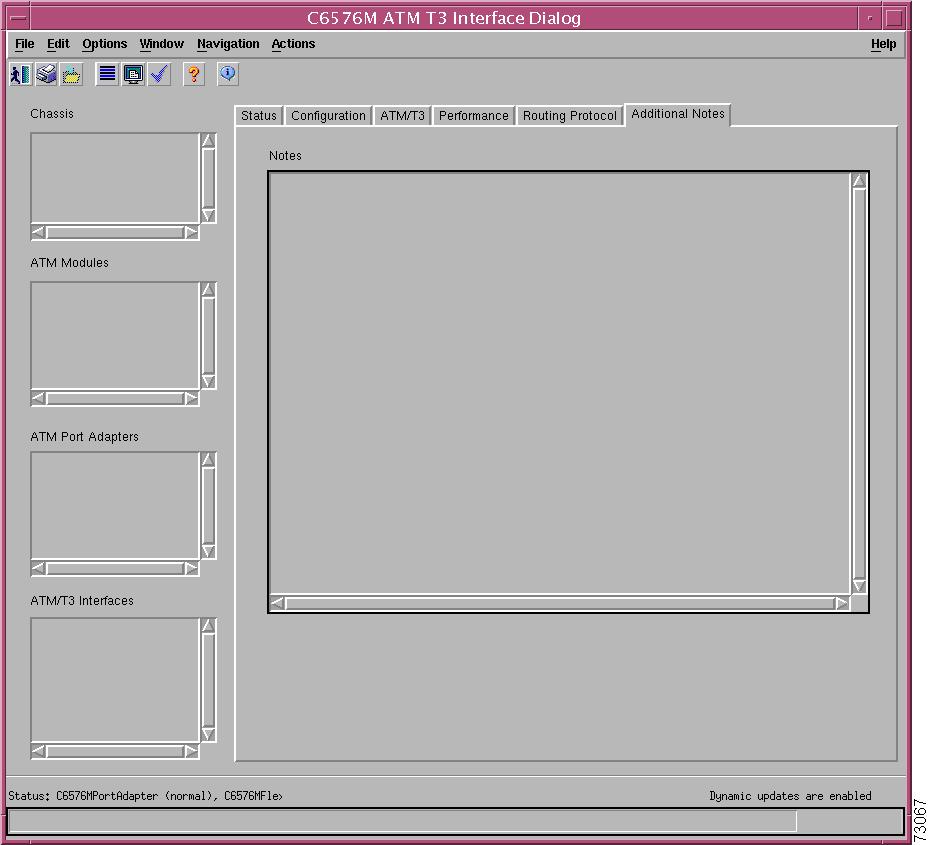
Task: Click ATM Port Adapters scroll right arrow
Action: coord(191,569)
